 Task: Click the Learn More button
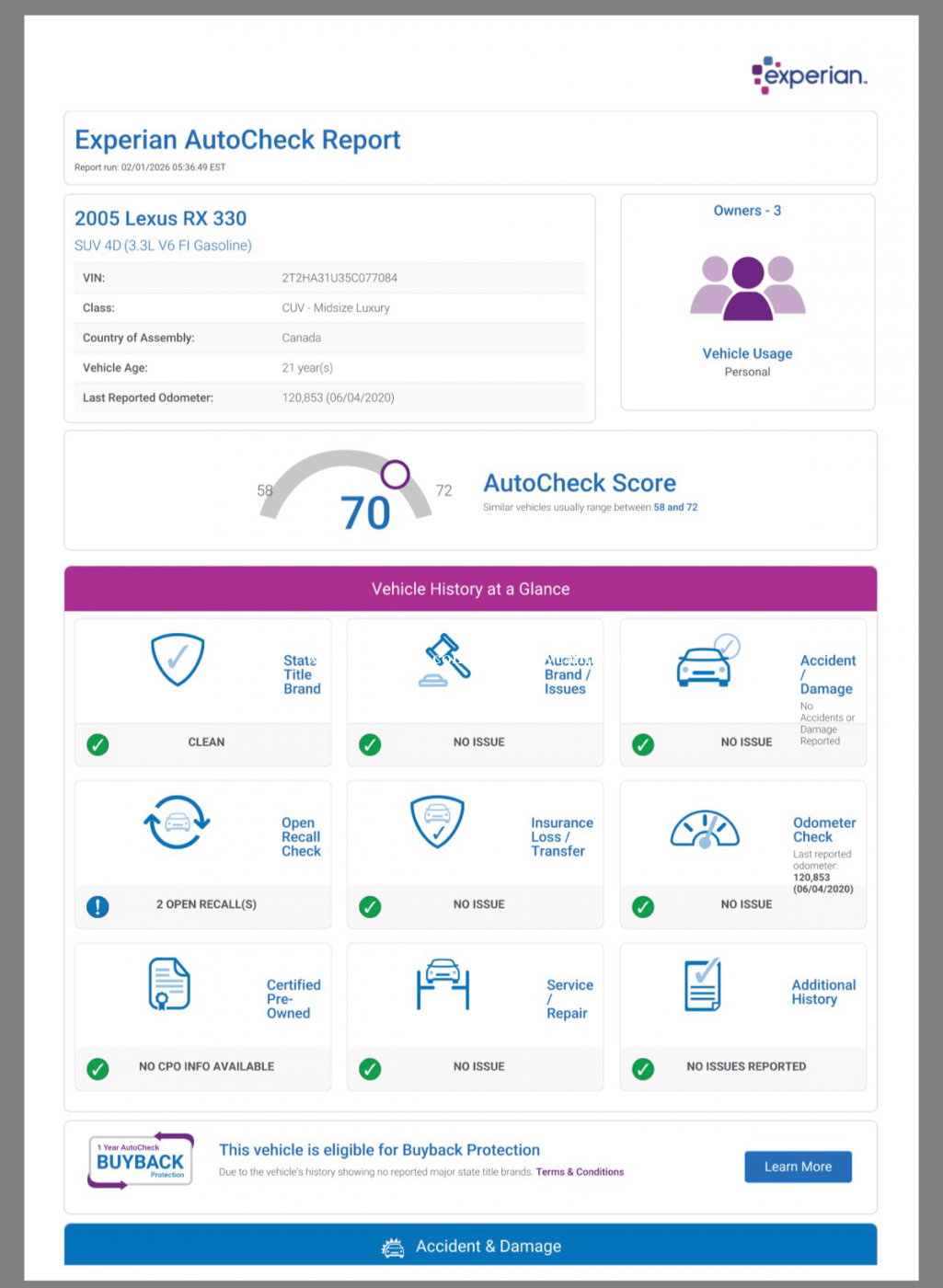798,1167
